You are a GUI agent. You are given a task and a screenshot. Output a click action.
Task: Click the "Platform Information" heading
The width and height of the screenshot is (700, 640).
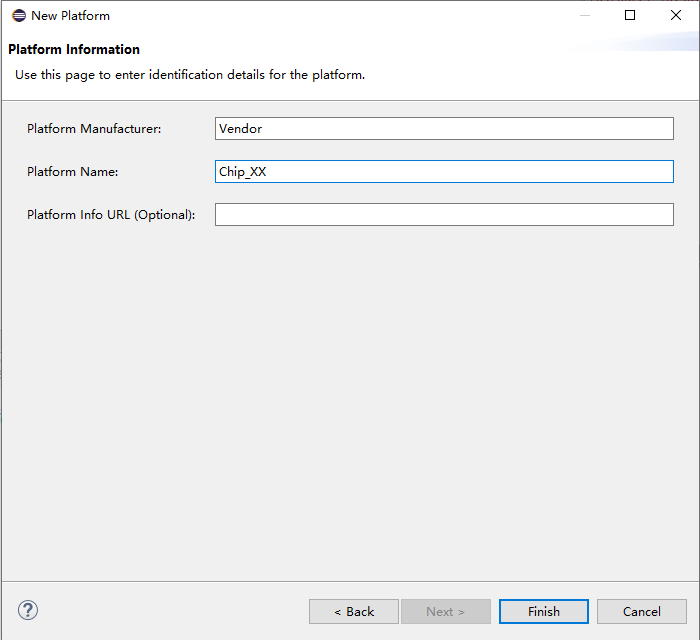74,50
